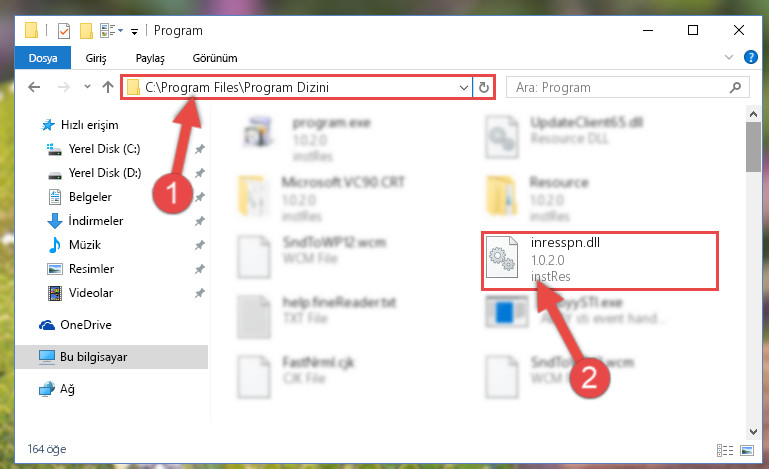Select the inresspn.dll file
This screenshot has height=469, width=769.
tap(599, 260)
